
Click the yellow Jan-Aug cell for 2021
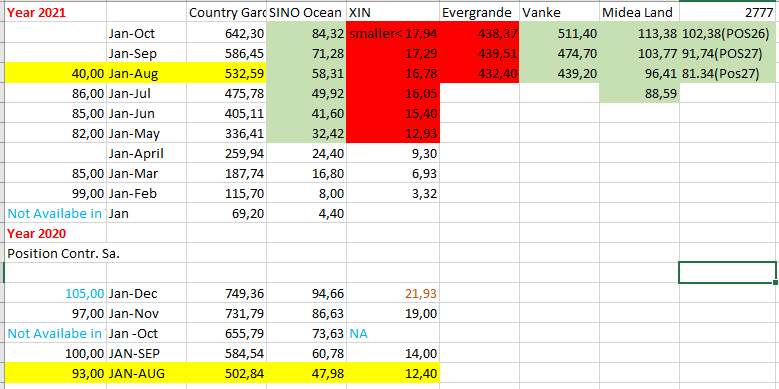point(147,74)
